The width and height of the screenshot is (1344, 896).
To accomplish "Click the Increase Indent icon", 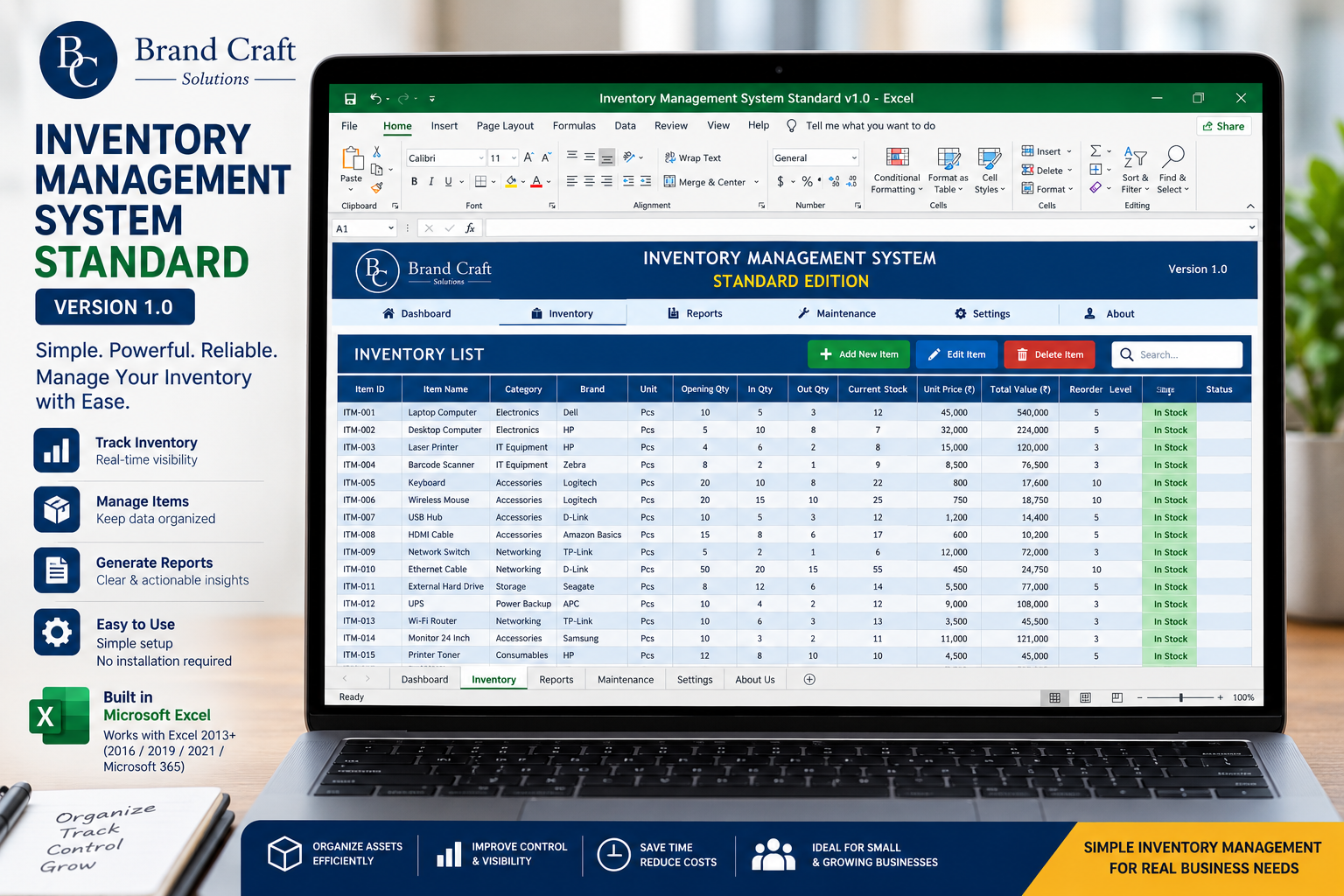I will pos(646,181).
